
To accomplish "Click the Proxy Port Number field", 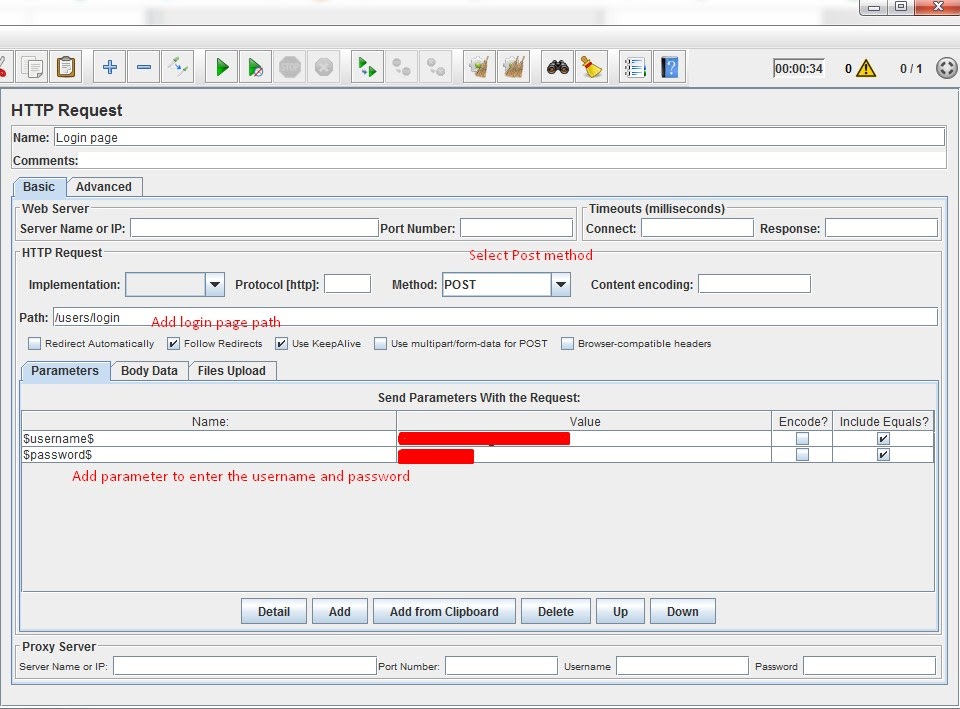I will pos(501,666).
